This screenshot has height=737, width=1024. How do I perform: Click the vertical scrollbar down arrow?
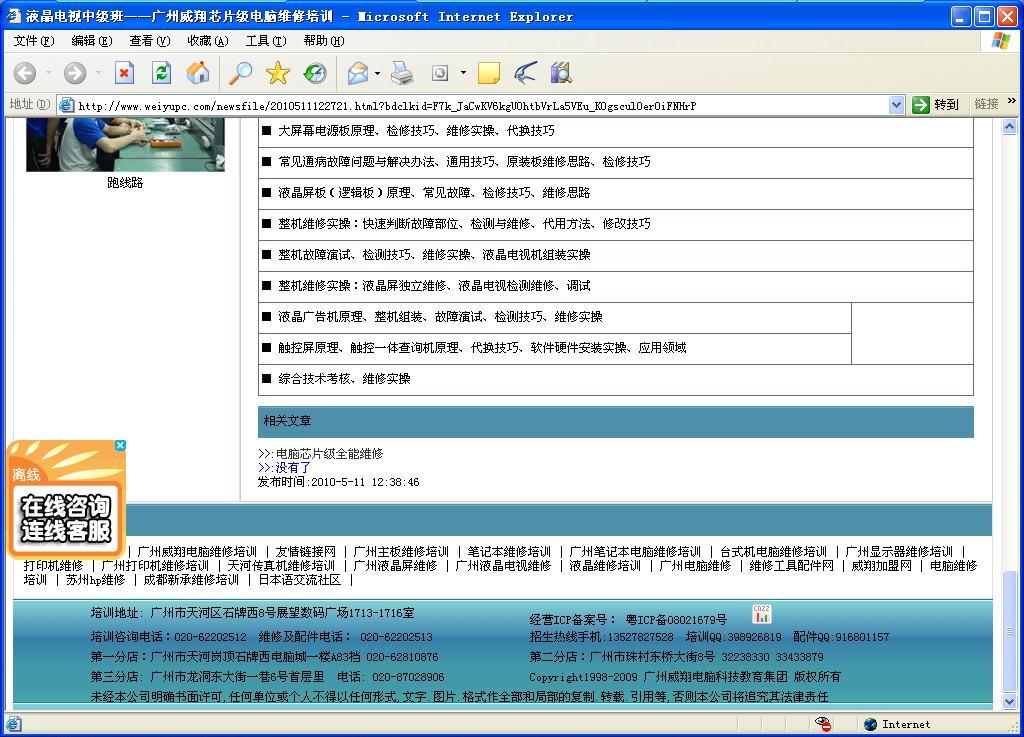[1010, 702]
